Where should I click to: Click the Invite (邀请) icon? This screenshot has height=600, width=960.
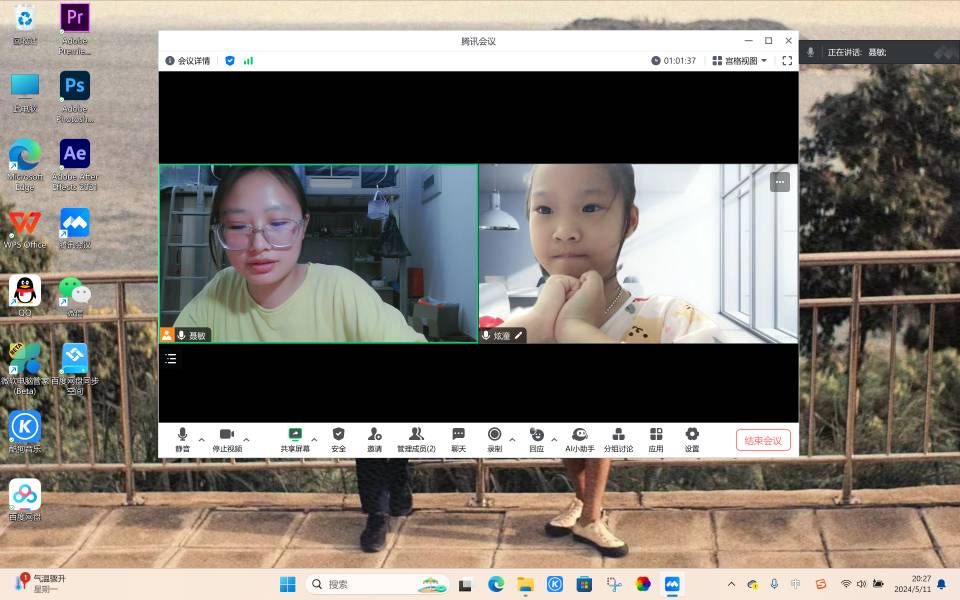[x=374, y=439]
